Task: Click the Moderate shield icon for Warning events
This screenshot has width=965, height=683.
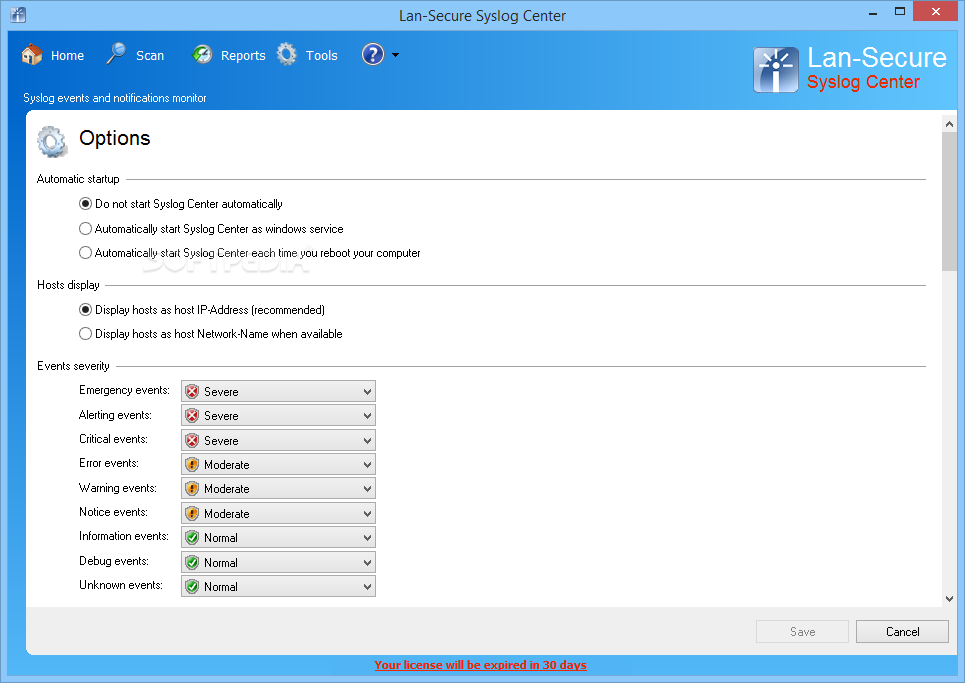Action: pos(192,489)
